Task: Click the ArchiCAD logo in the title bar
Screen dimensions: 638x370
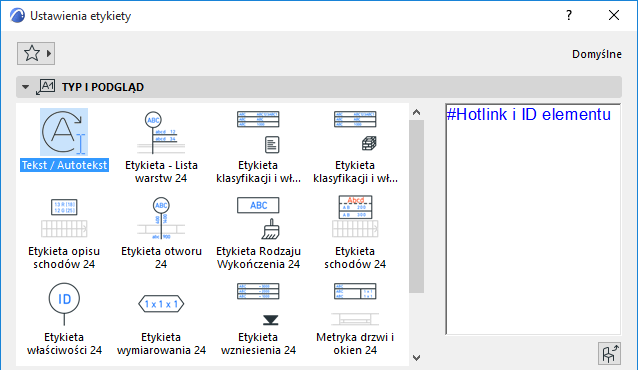Action: pos(17,15)
